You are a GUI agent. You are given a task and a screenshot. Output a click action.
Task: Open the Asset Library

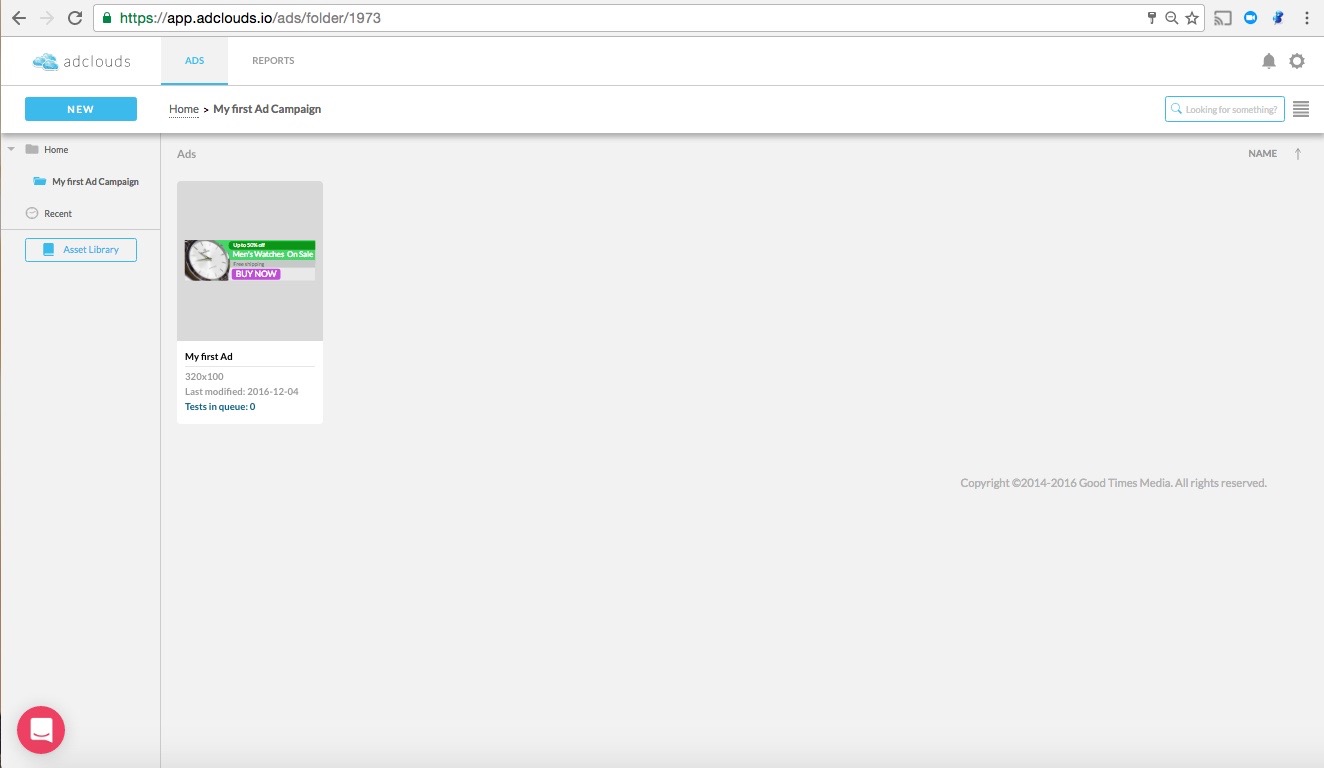click(81, 250)
